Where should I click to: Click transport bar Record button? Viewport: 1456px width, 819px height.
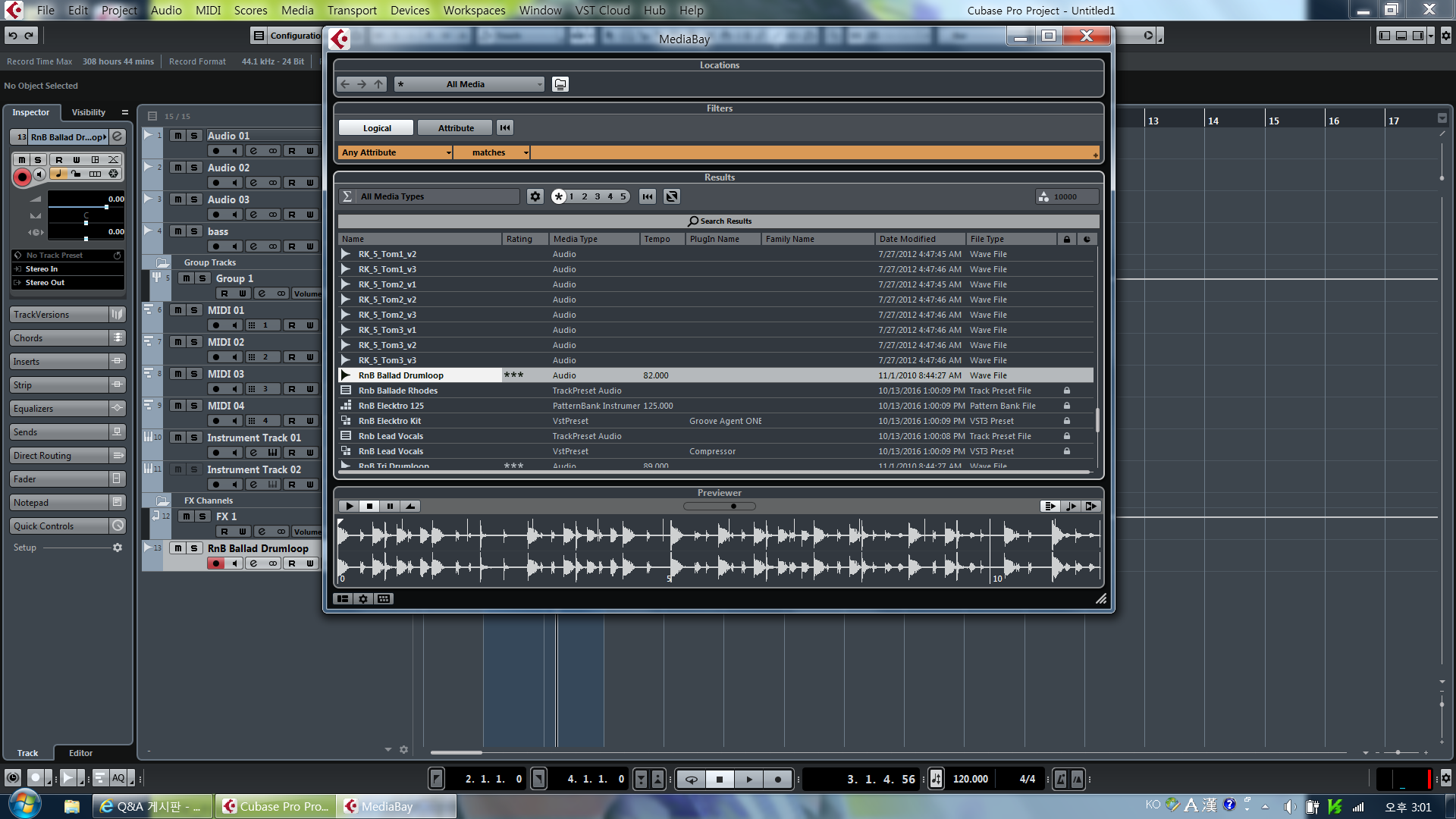pos(777,779)
